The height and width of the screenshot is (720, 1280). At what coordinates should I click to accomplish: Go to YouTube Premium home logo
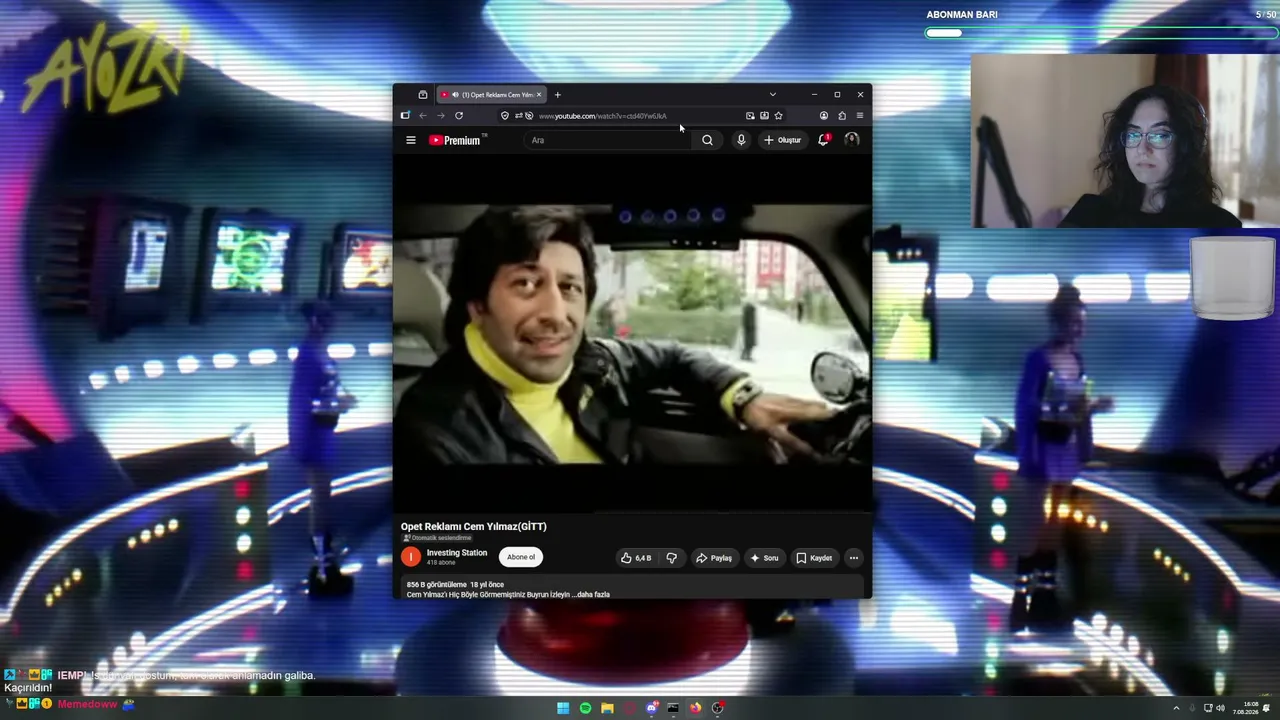click(x=456, y=140)
